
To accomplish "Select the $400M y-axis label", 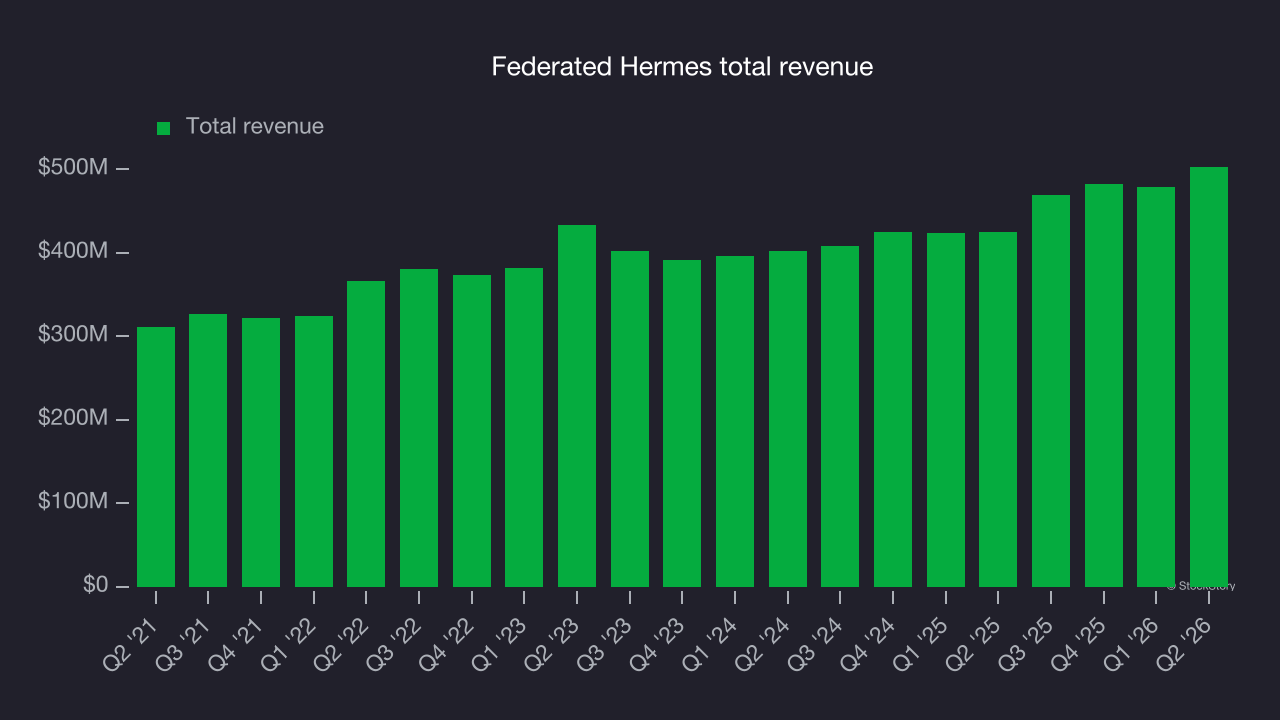I will tap(73, 251).
